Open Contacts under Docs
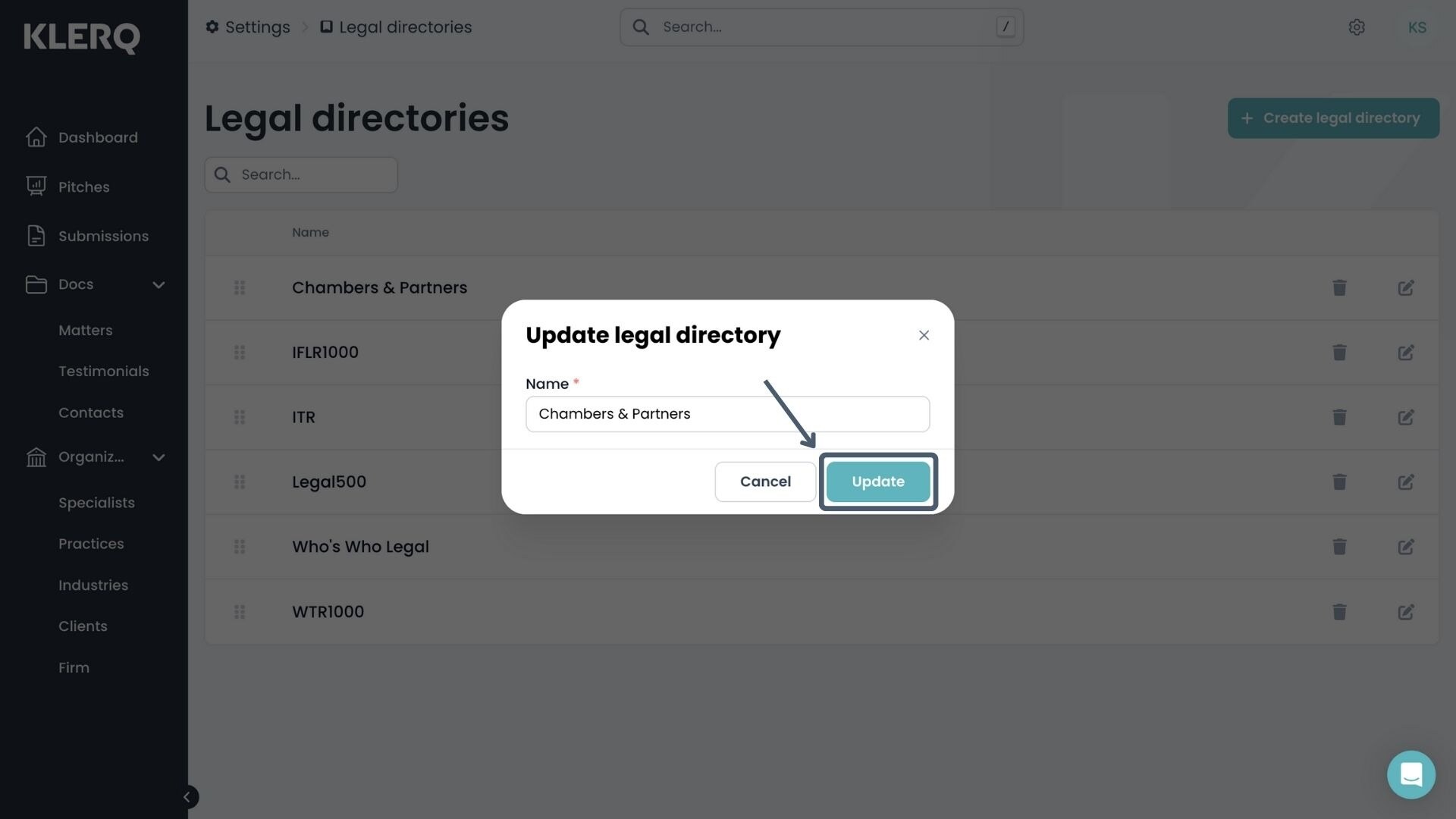1456x819 pixels. click(x=90, y=413)
